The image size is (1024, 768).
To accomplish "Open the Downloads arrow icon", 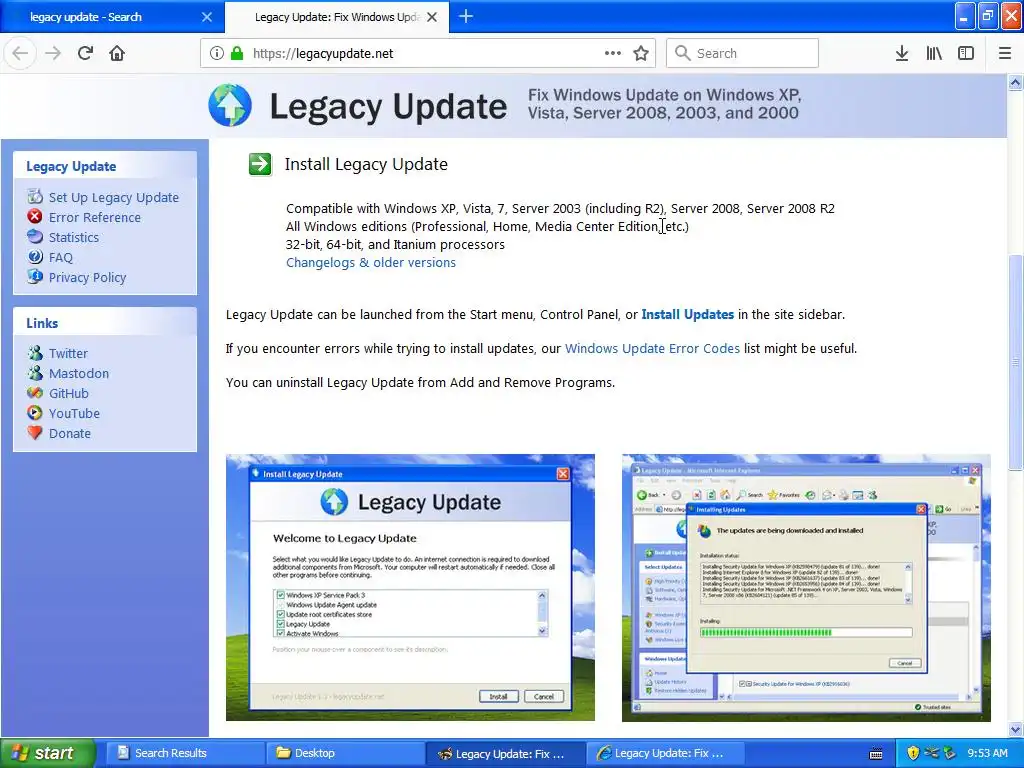I will [x=902, y=53].
